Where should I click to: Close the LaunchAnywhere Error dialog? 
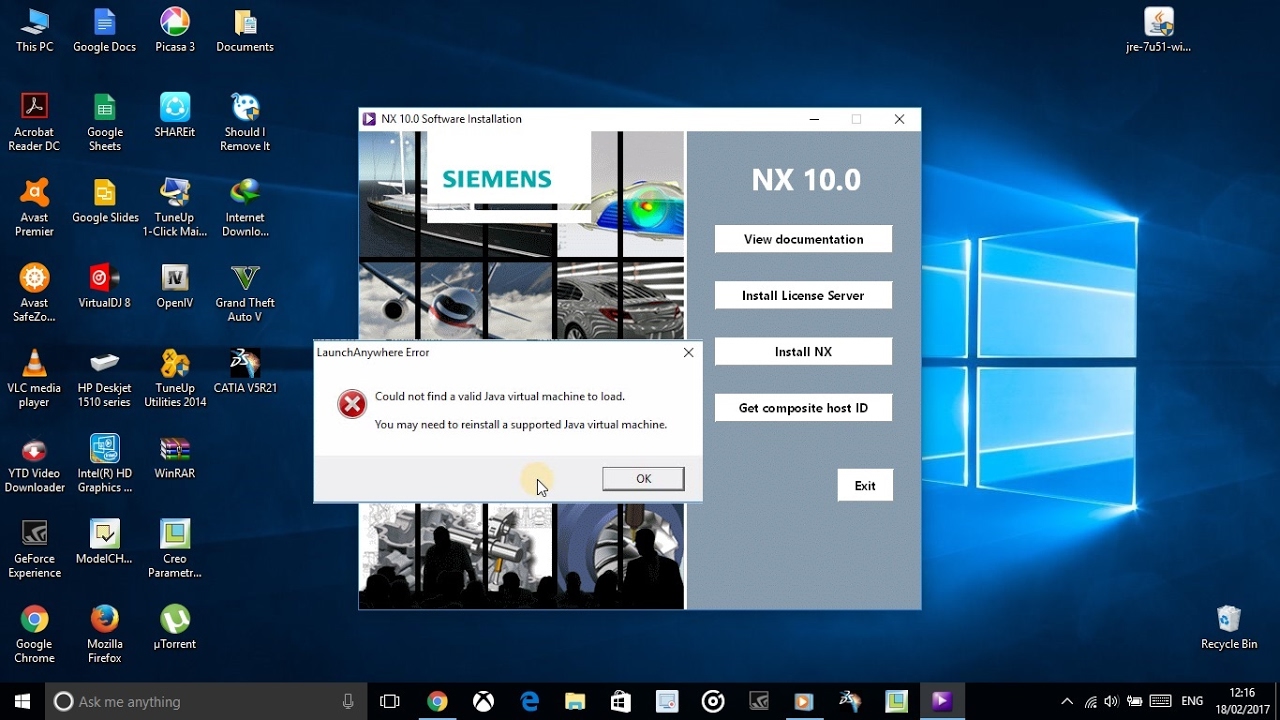click(688, 353)
